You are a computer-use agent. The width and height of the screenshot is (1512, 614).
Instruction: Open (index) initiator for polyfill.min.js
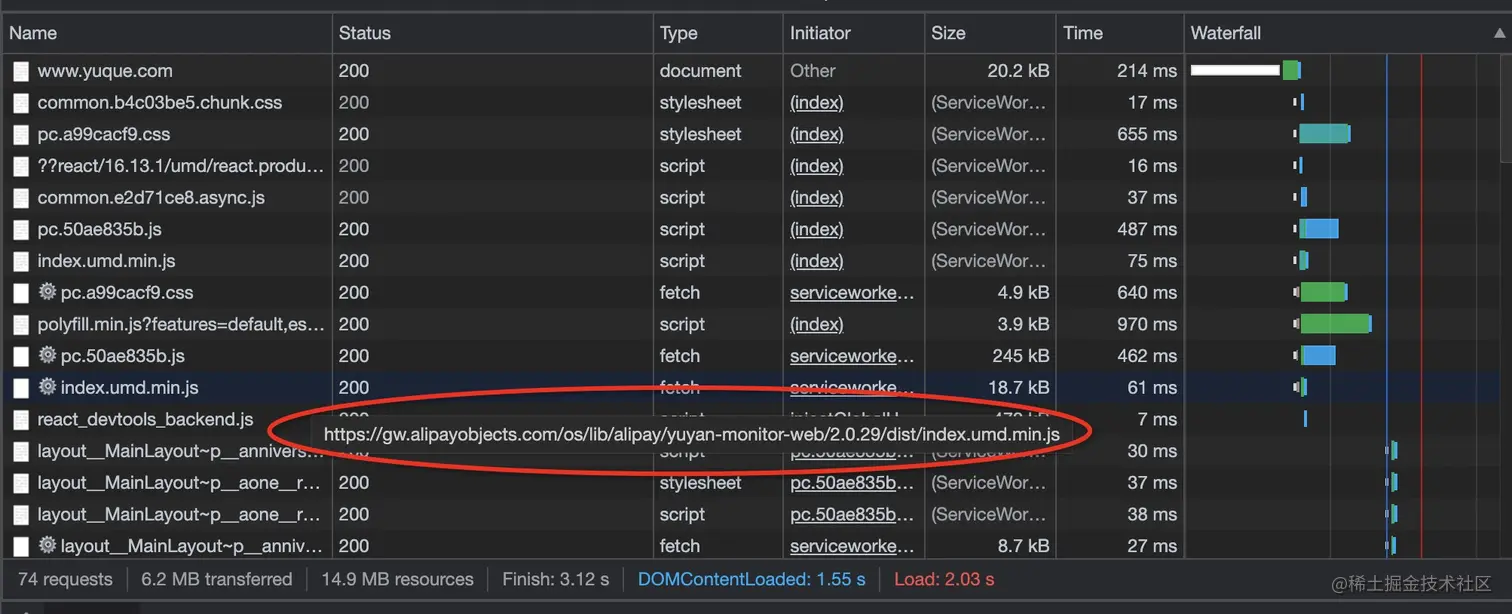pos(816,325)
